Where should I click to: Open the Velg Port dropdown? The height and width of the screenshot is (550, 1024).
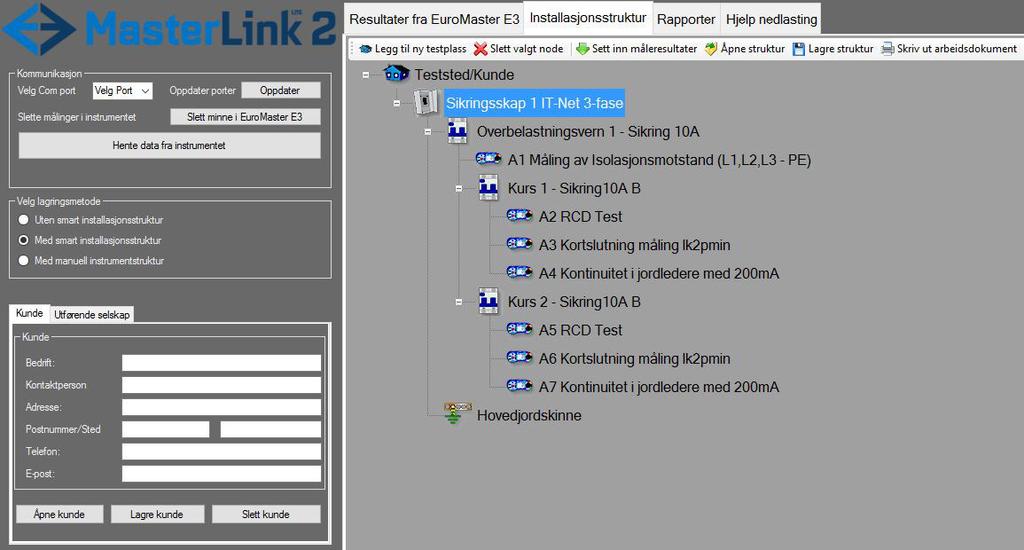click(123, 91)
